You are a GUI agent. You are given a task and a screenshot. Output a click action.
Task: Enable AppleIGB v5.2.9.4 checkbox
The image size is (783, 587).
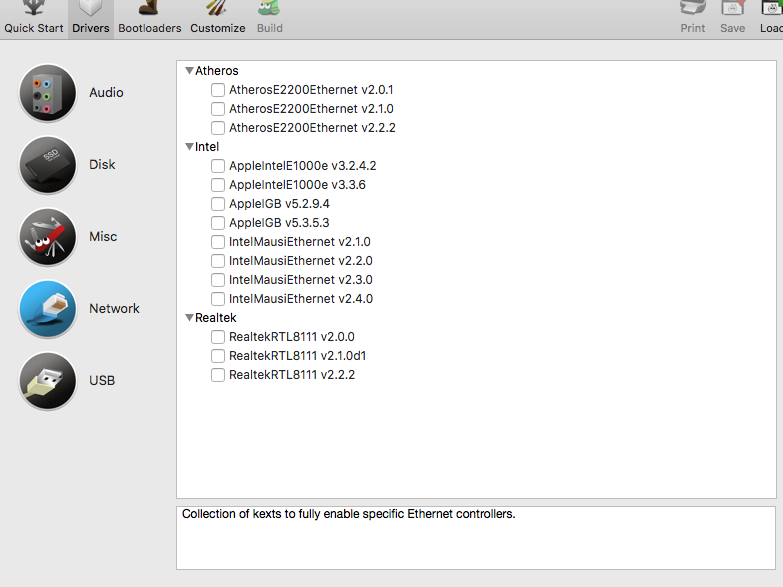tap(218, 204)
